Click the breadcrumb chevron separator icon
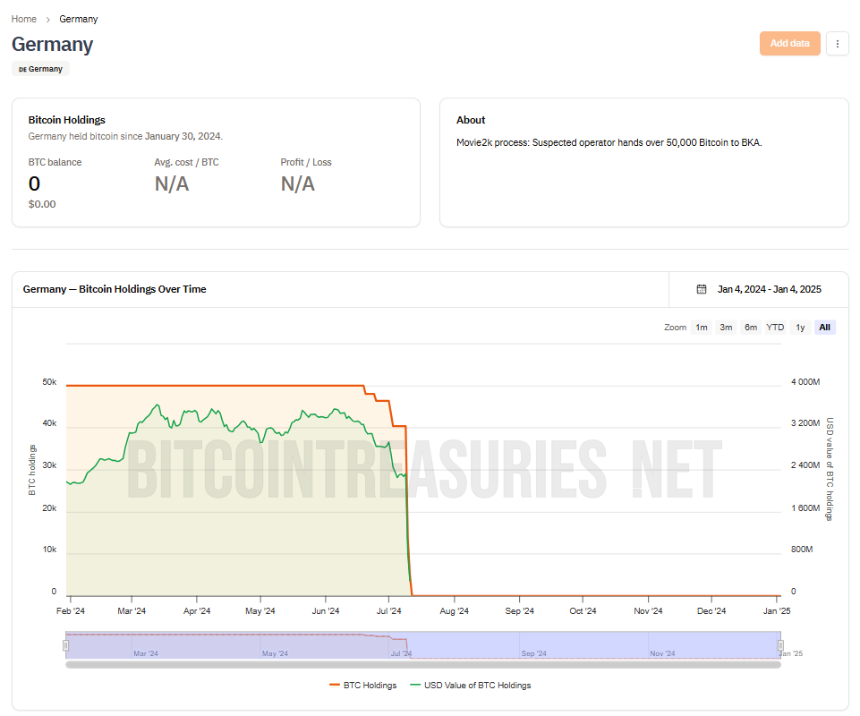 [x=48, y=19]
